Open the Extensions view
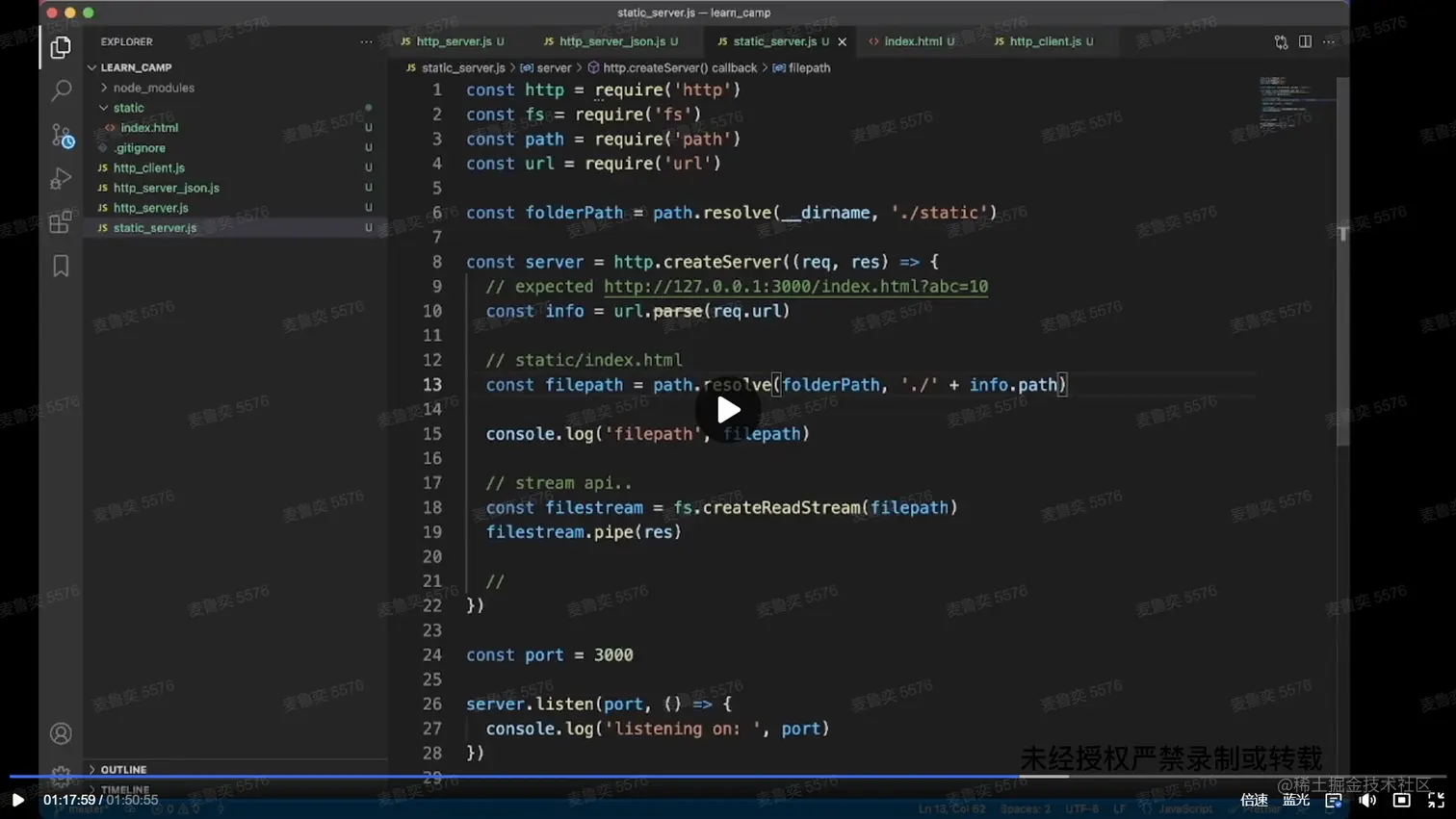Viewport: 1456px width, 819px height. coord(61,222)
